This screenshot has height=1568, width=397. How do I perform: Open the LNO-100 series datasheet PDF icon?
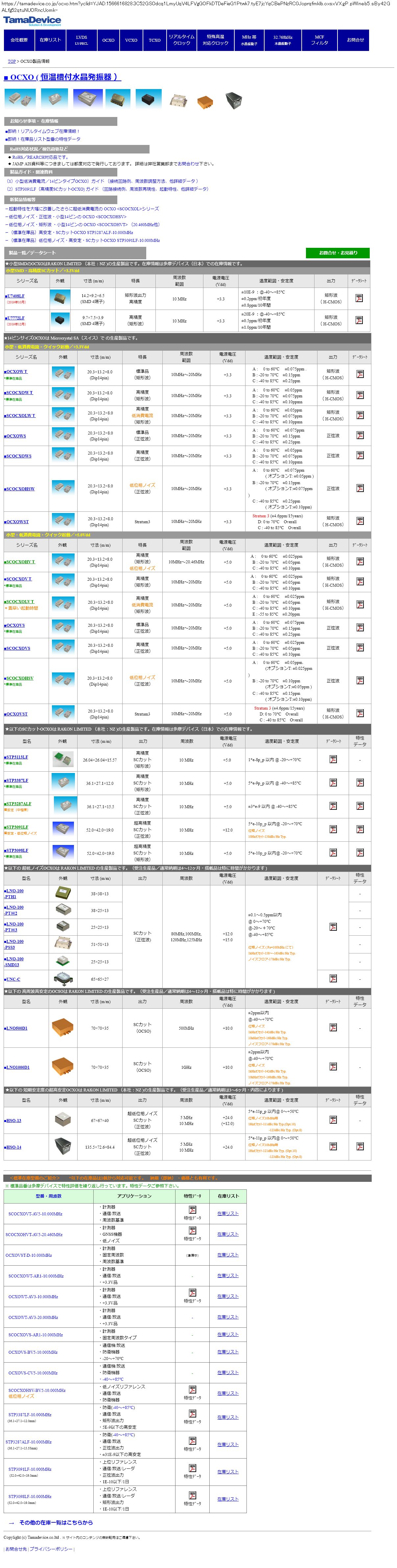pyautogui.click(x=333, y=927)
